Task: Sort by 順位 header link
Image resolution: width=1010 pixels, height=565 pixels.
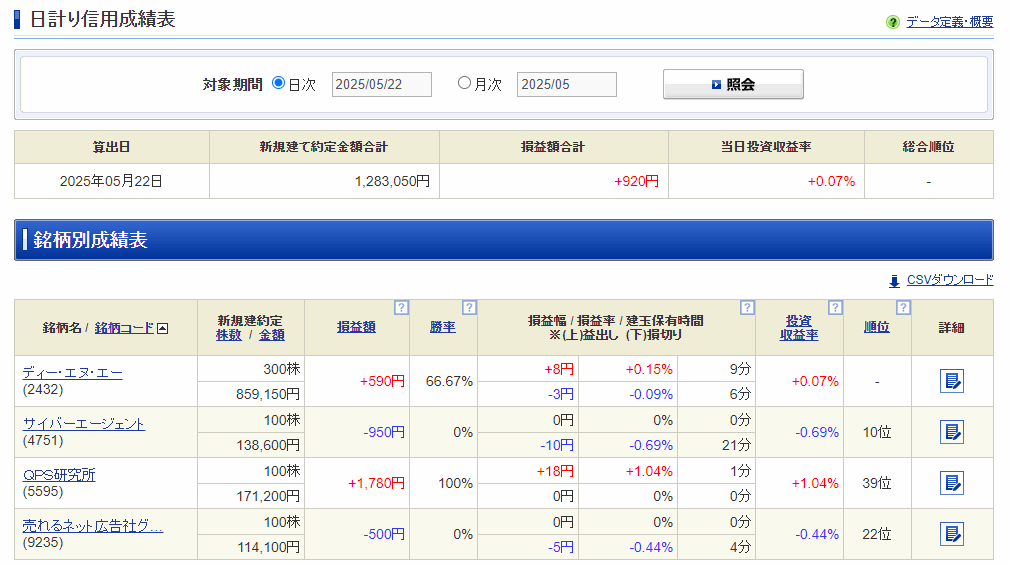Action: 877,327
